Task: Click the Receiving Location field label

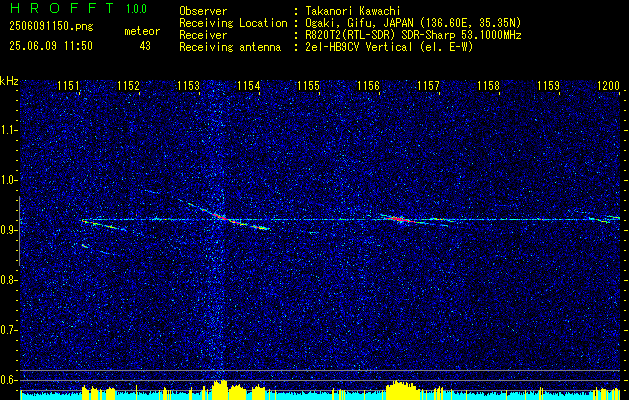Action: coord(233,23)
